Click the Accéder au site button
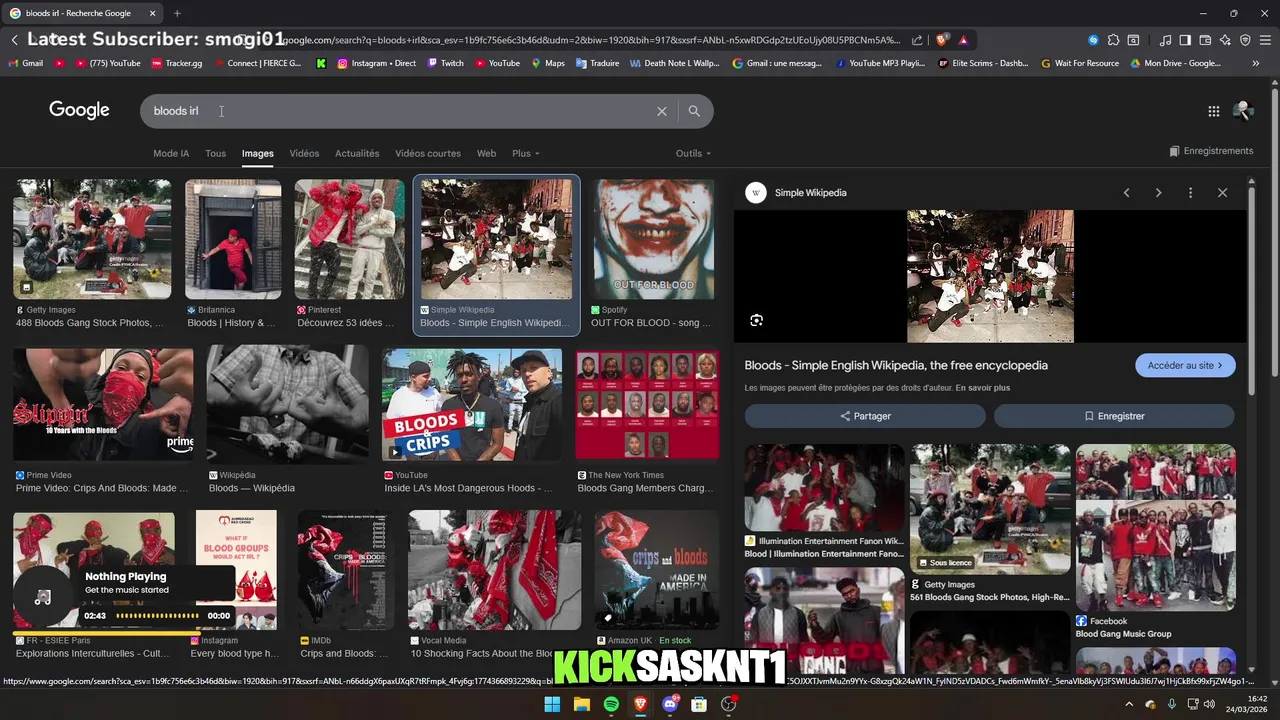 pyautogui.click(x=1185, y=365)
